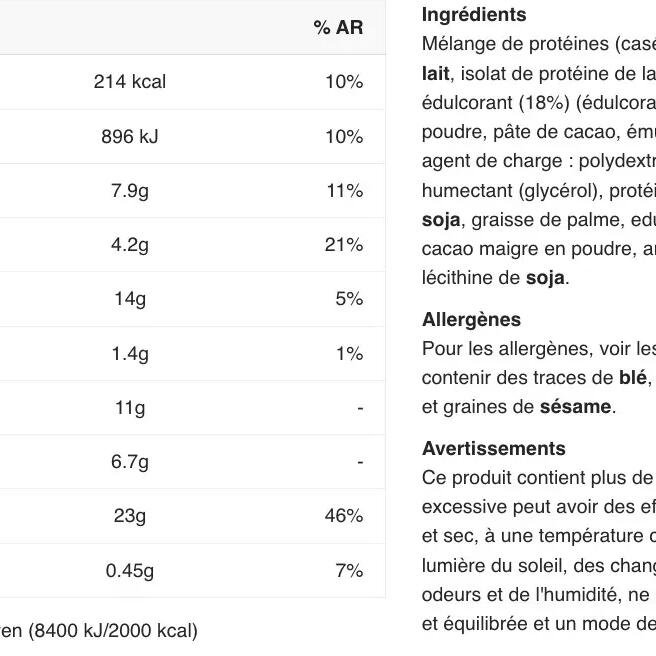Image resolution: width=656 pixels, height=656 pixels.
Task: Click the bold word sésame
Action: click(575, 406)
